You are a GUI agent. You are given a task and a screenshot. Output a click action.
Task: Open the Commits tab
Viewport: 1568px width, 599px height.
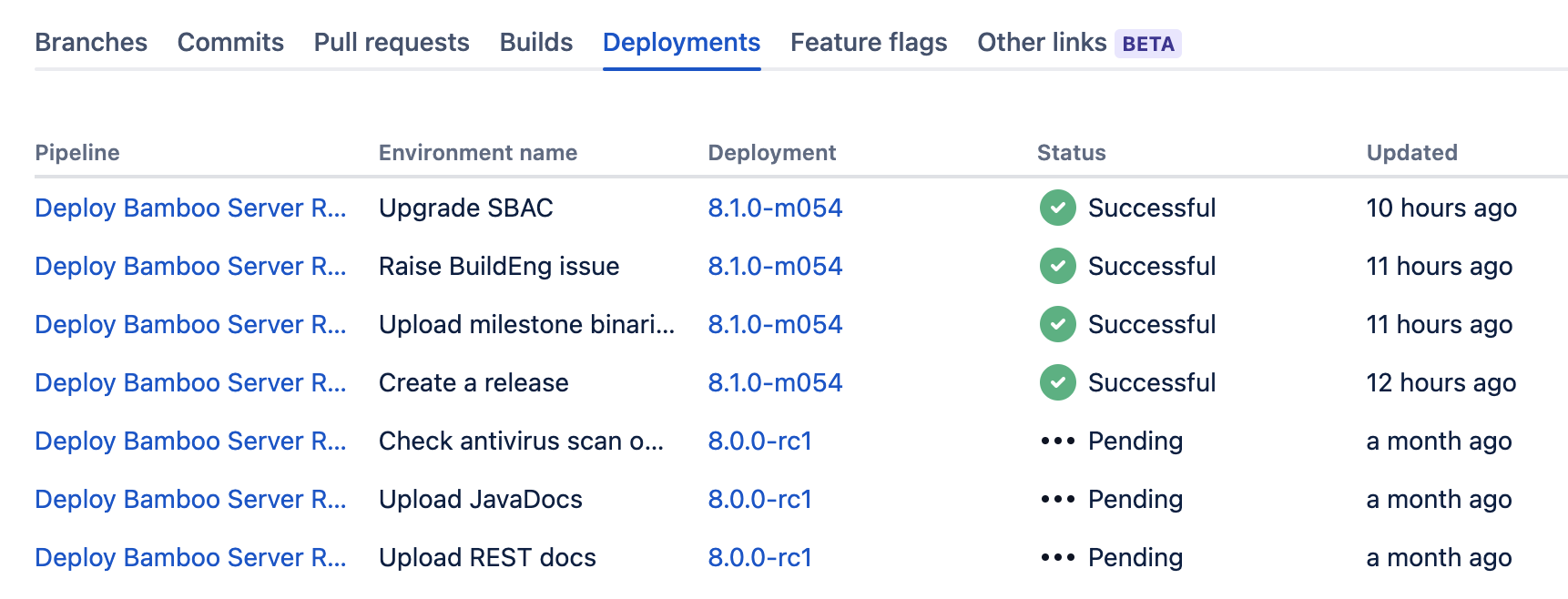click(230, 43)
